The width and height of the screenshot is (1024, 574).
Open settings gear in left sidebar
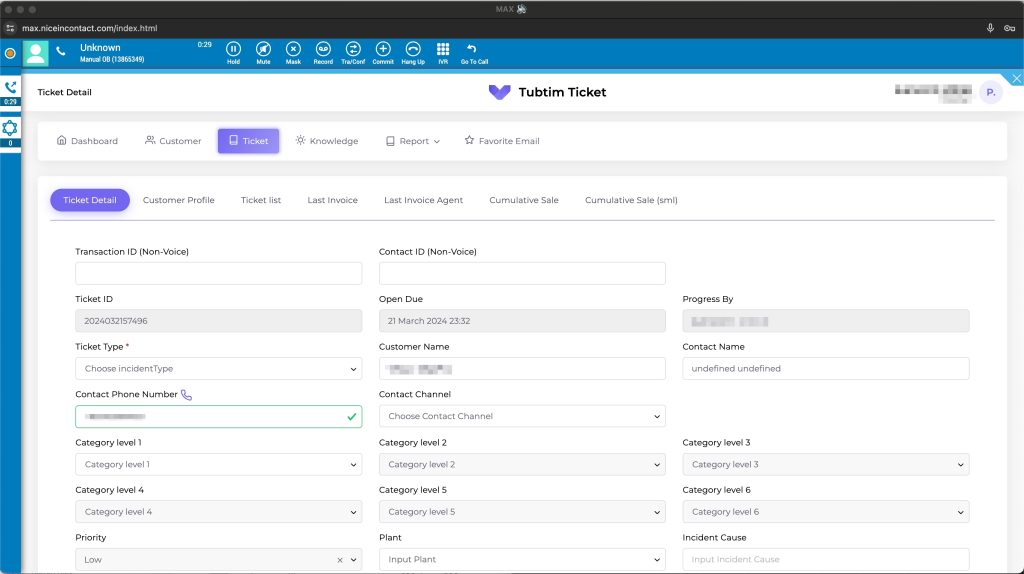coord(10,128)
